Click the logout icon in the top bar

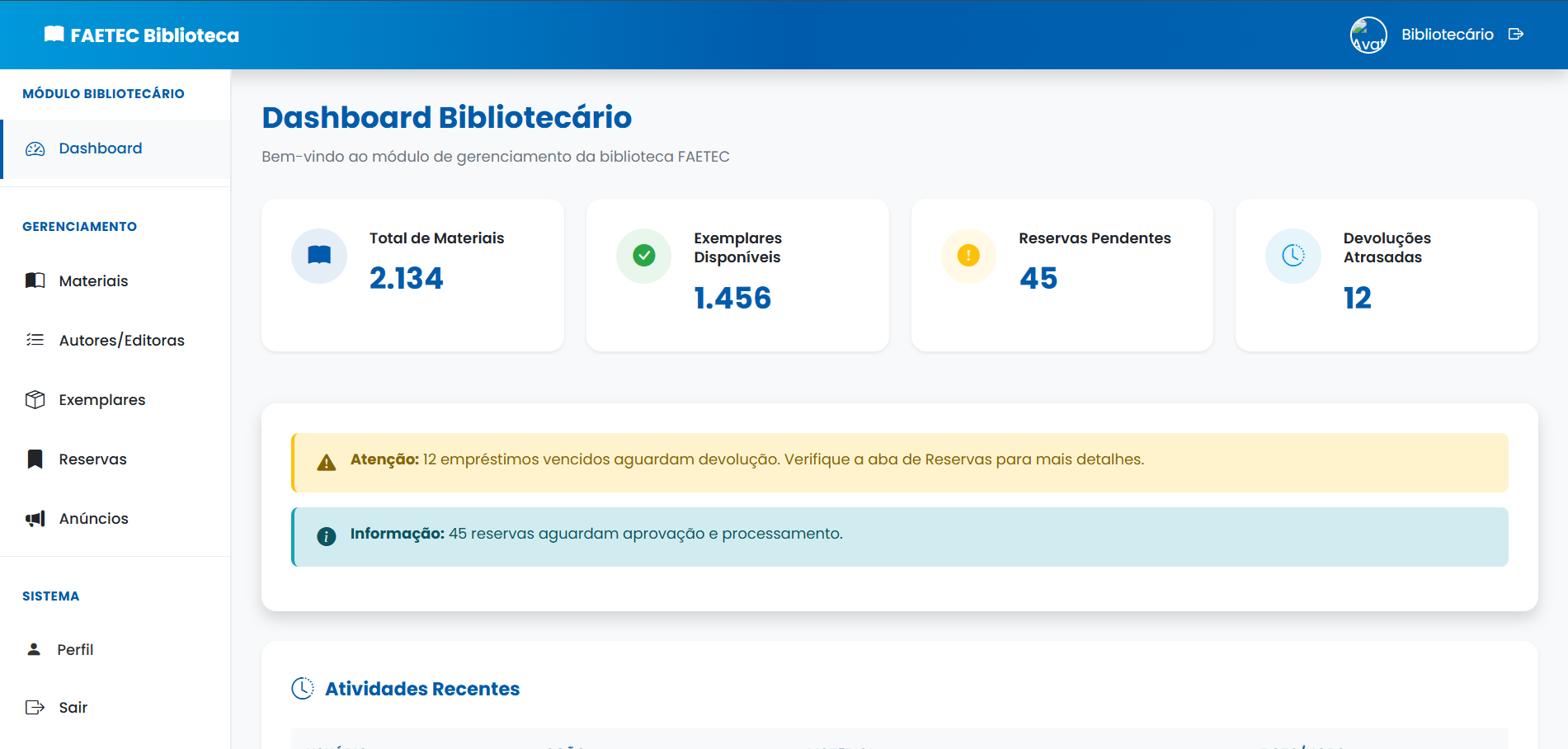tap(1518, 34)
